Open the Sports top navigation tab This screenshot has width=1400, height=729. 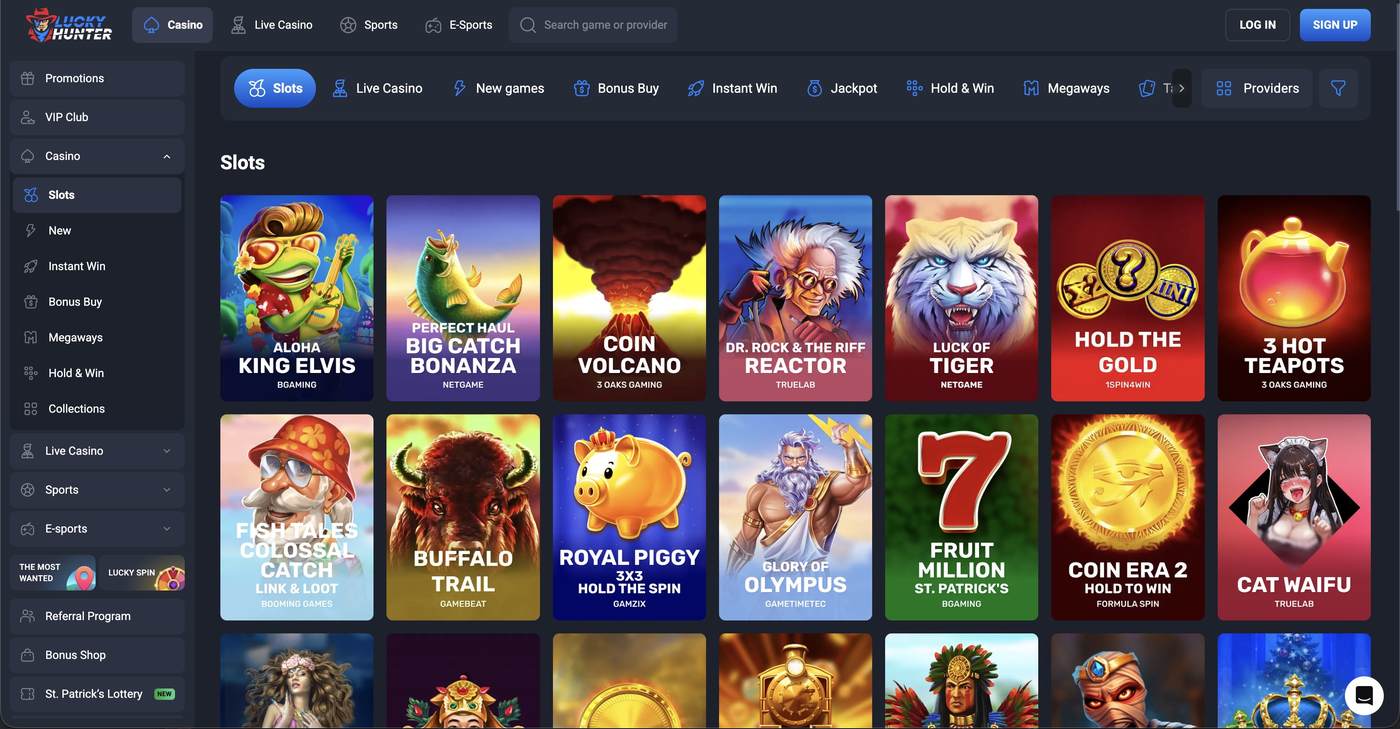[369, 25]
